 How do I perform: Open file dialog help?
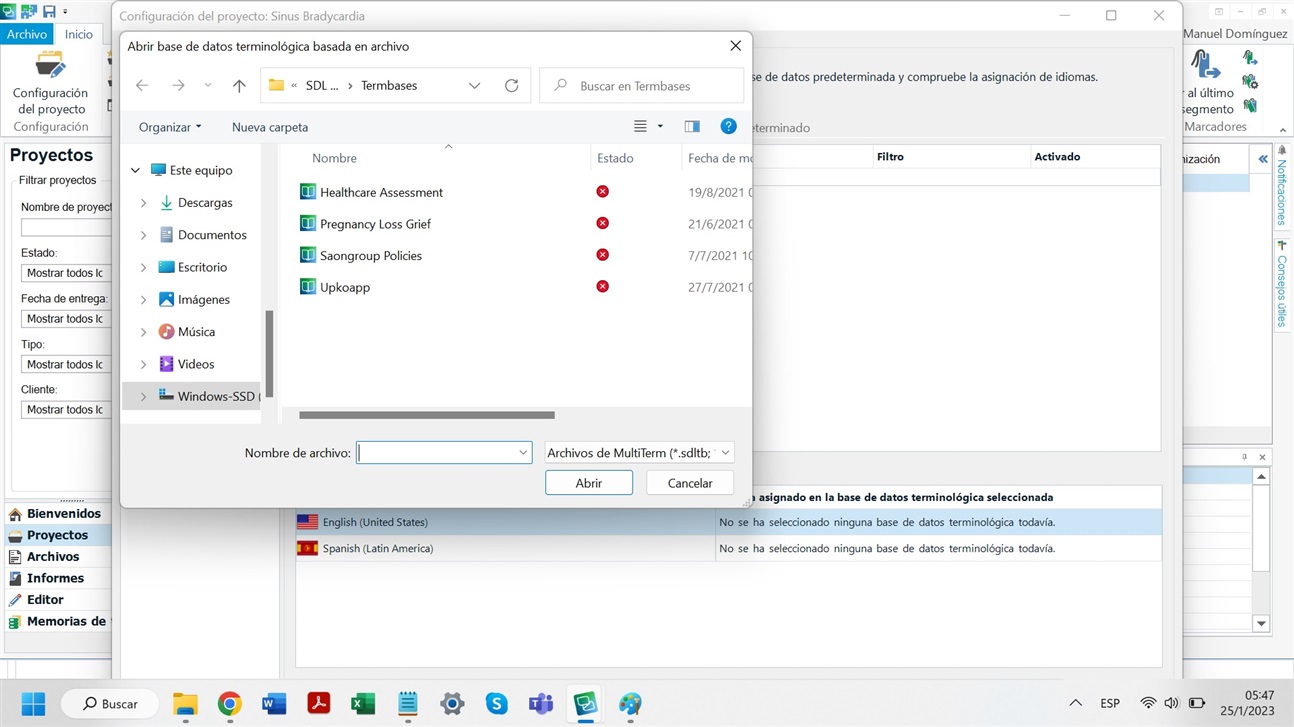point(728,126)
